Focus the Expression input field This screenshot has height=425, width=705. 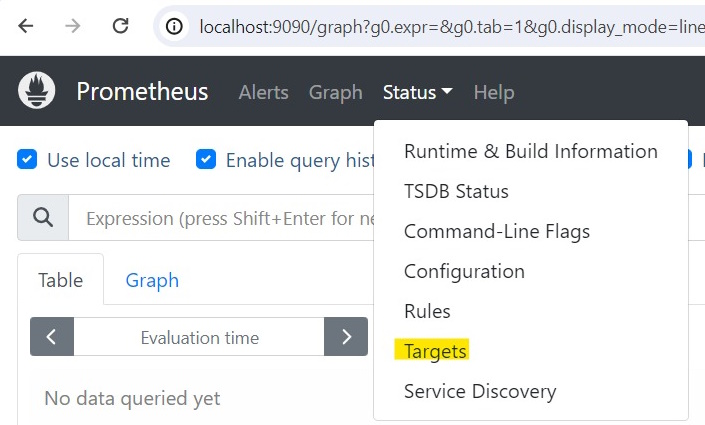coord(221,218)
